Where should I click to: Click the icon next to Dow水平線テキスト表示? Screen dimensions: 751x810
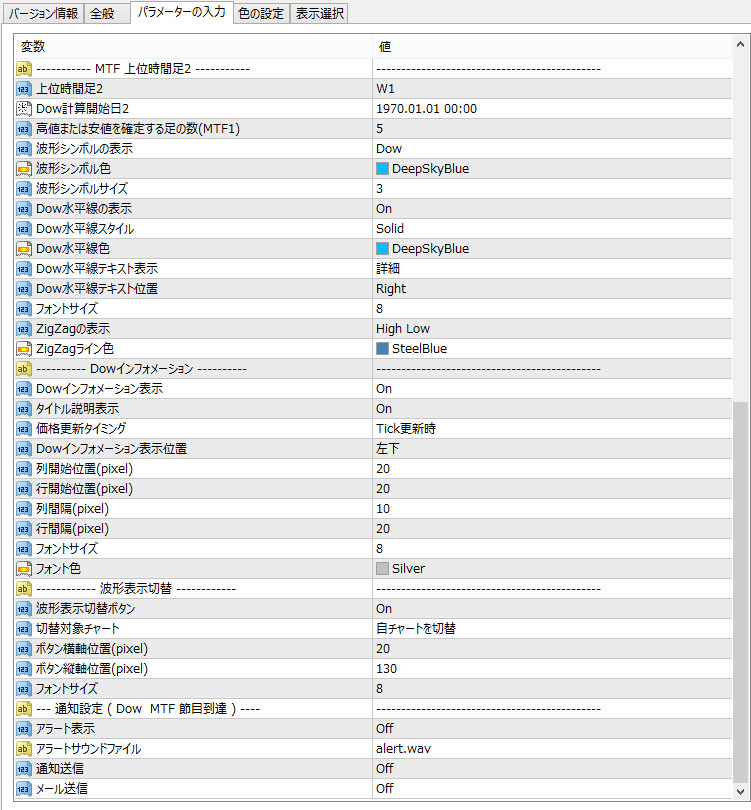pyautogui.click(x=24, y=269)
